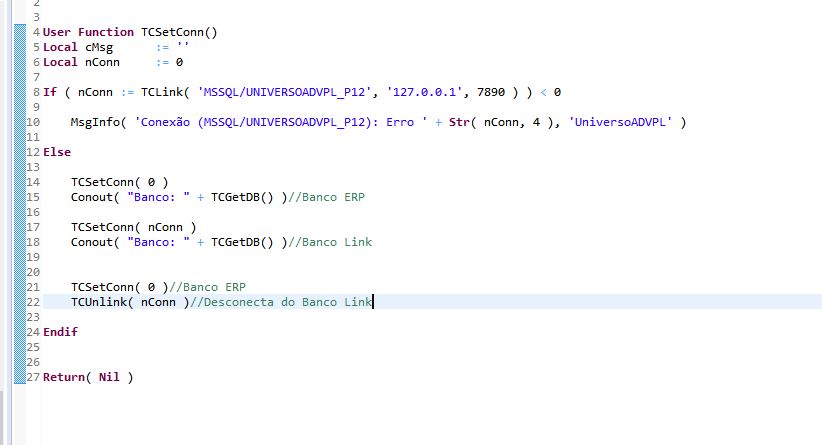
Task: Click the '//Banco ERP' comment on line 15
Action: 326,197
